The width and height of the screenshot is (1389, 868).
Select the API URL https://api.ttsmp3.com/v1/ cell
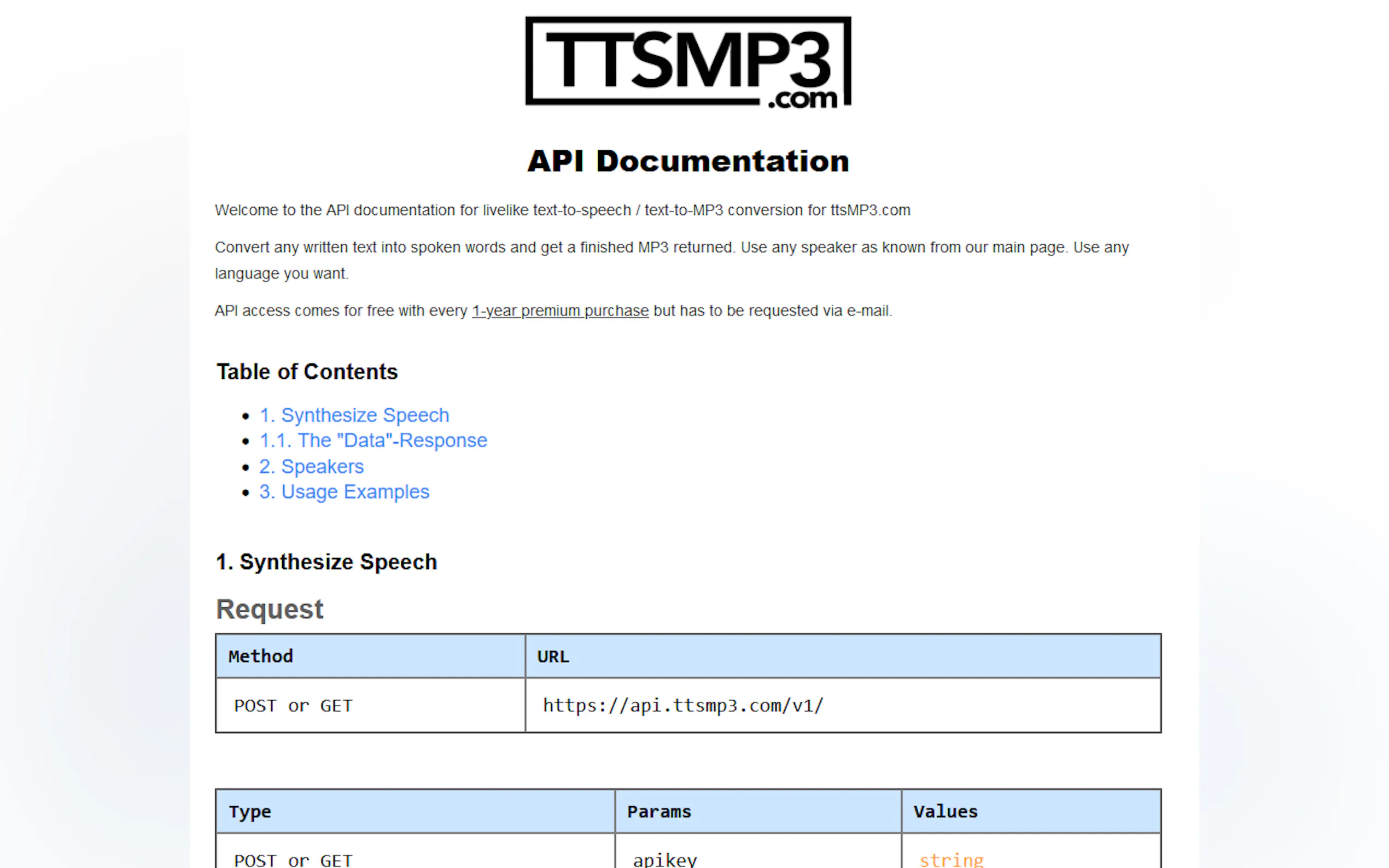843,706
